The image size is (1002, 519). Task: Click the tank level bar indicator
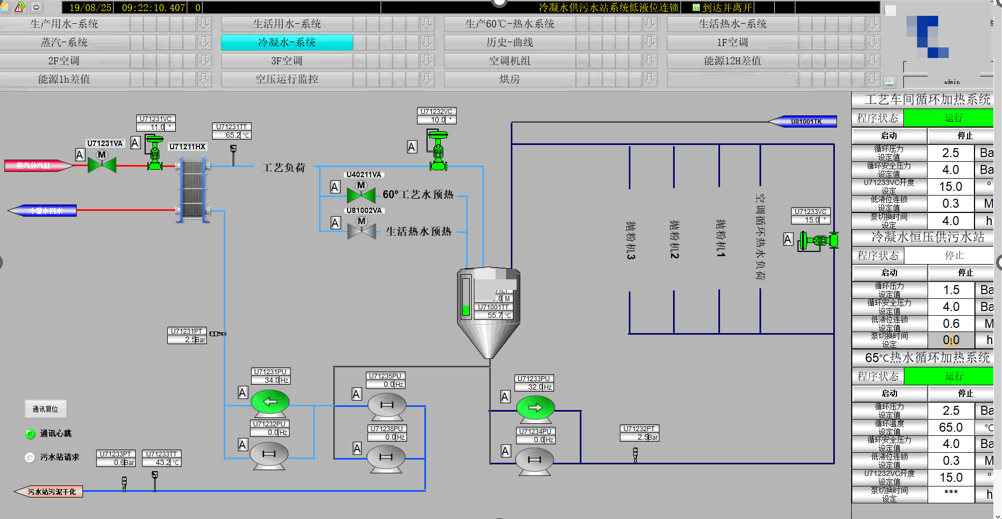pyautogui.click(x=466, y=297)
